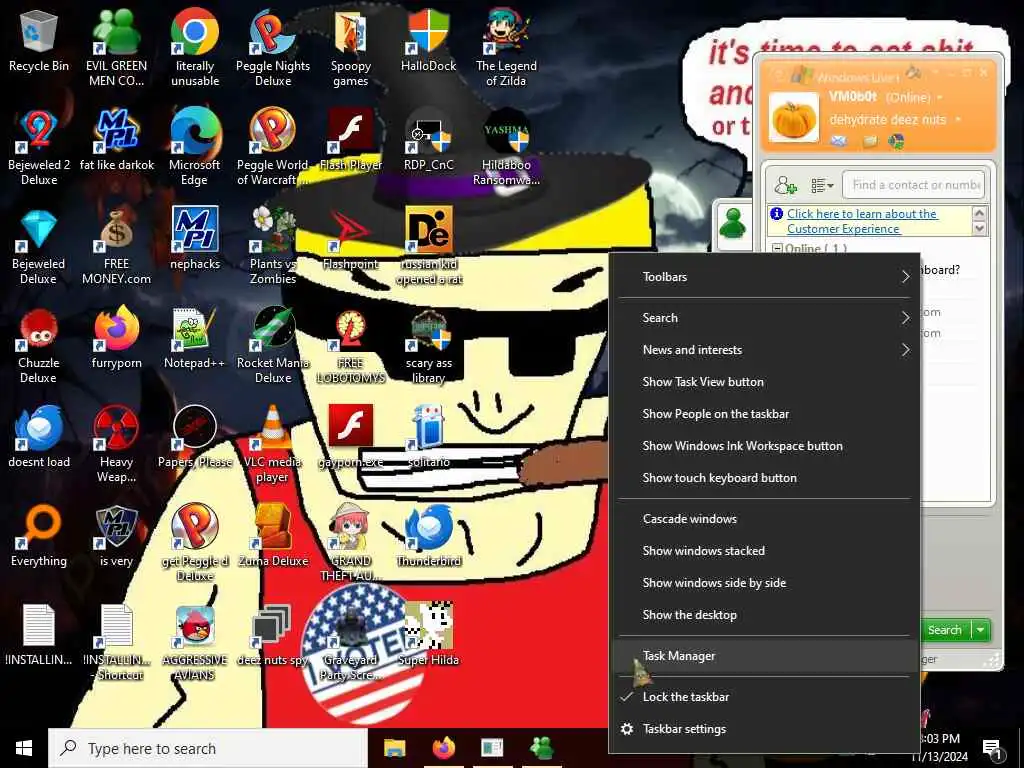The image size is (1024, 768).
Task: Select the Everything search desktop icon
Action: pyautogui.click(x=39, y=536)
